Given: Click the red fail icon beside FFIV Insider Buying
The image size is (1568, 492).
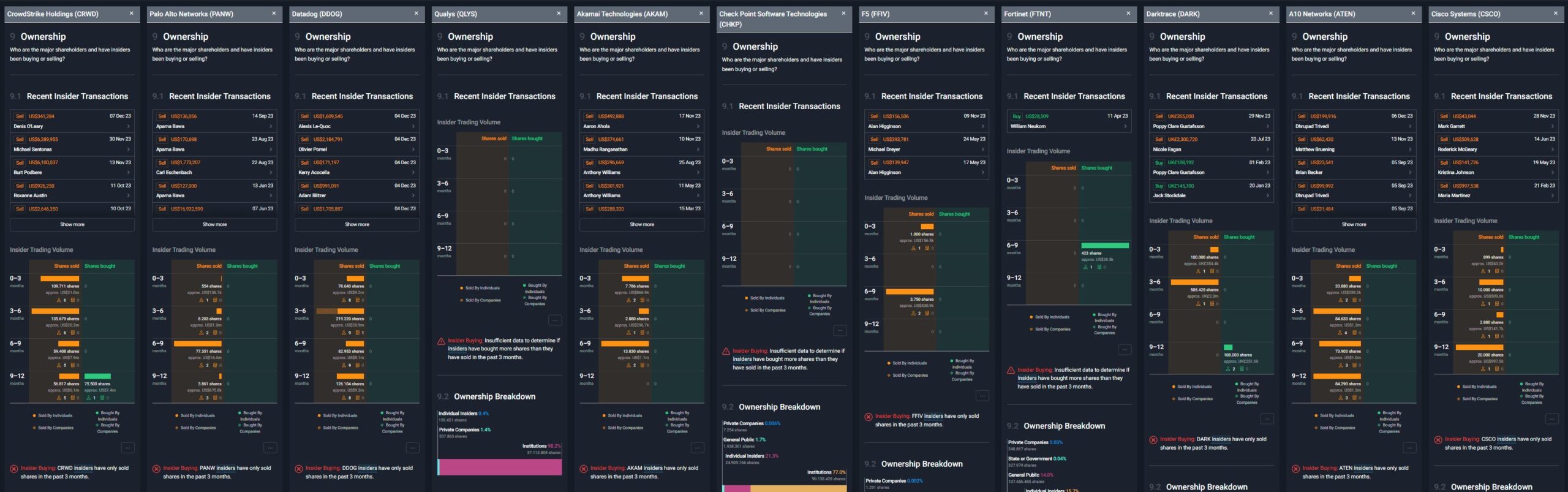Looking at the screenshot, I should click(868, 417).
